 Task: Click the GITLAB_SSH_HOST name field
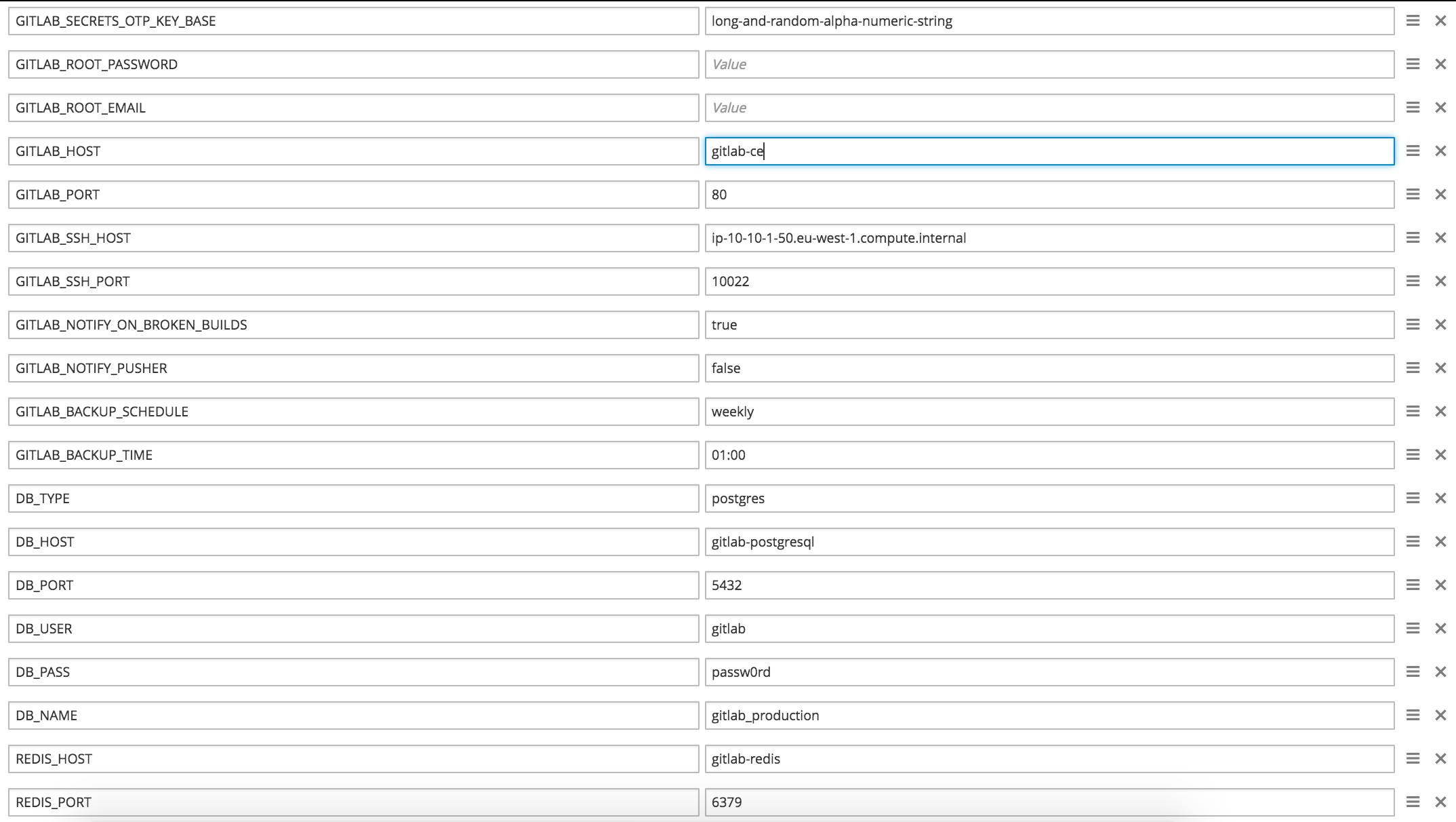point(353,238)
